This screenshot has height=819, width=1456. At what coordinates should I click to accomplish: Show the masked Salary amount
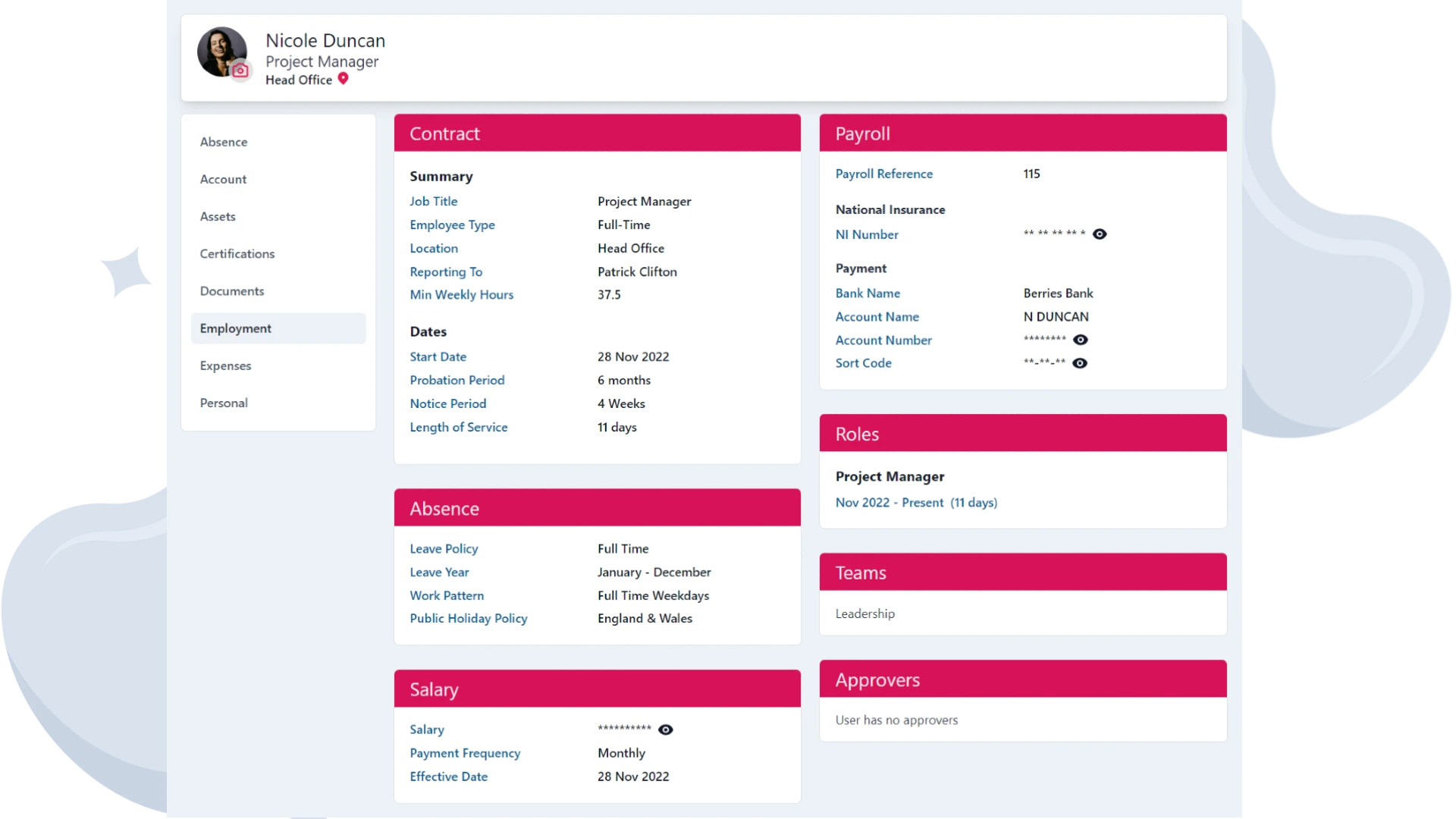(666, 730)
